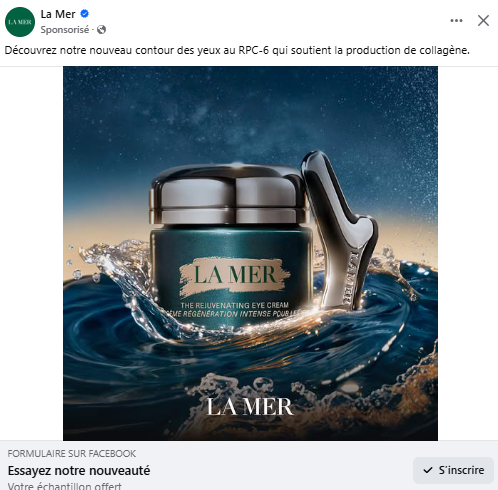
Task: Click the FORMULAIRE SUR FACEBOOK label
Action: pos(72,454)
